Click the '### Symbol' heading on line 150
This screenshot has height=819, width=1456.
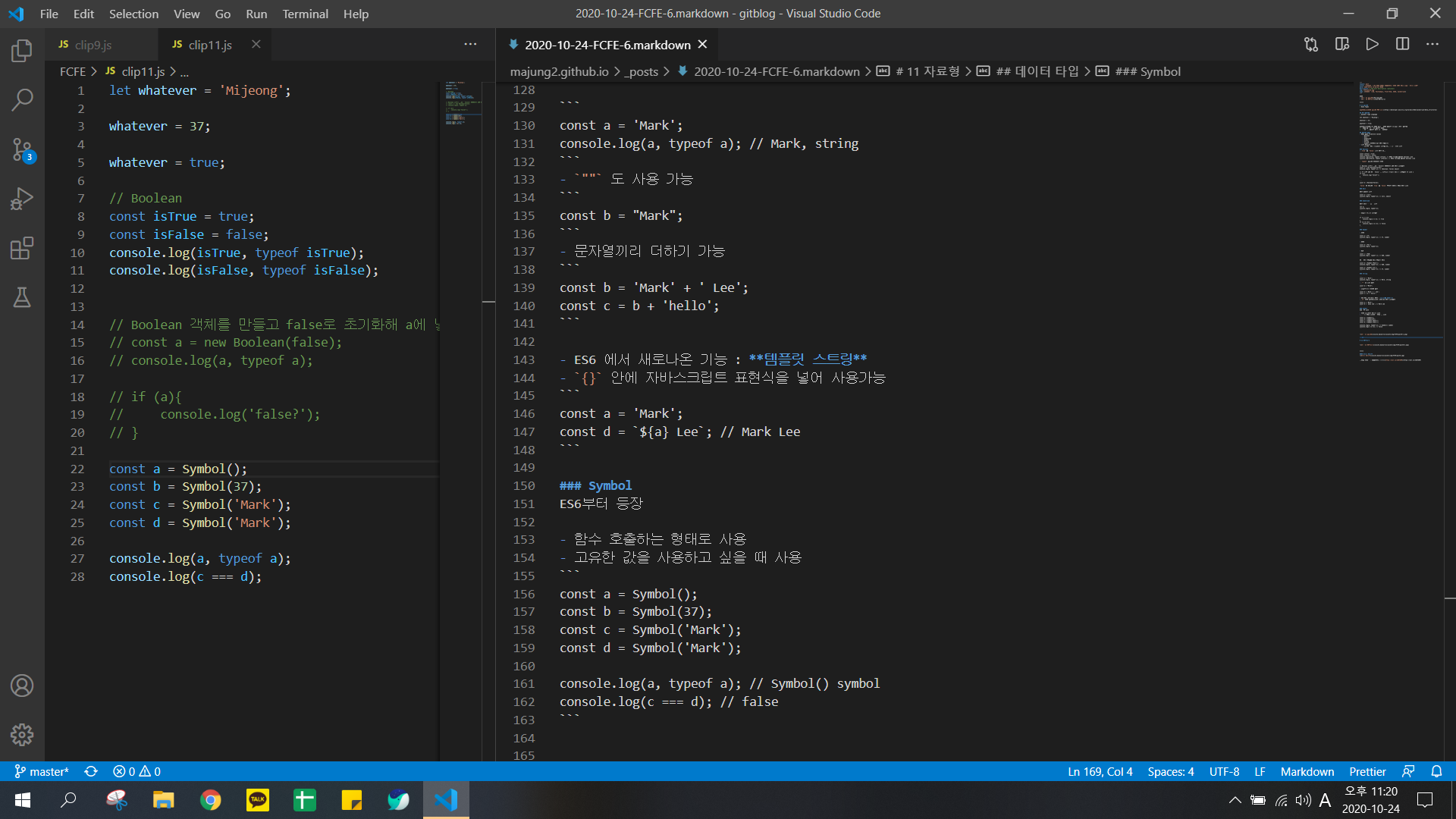[595, 485]
